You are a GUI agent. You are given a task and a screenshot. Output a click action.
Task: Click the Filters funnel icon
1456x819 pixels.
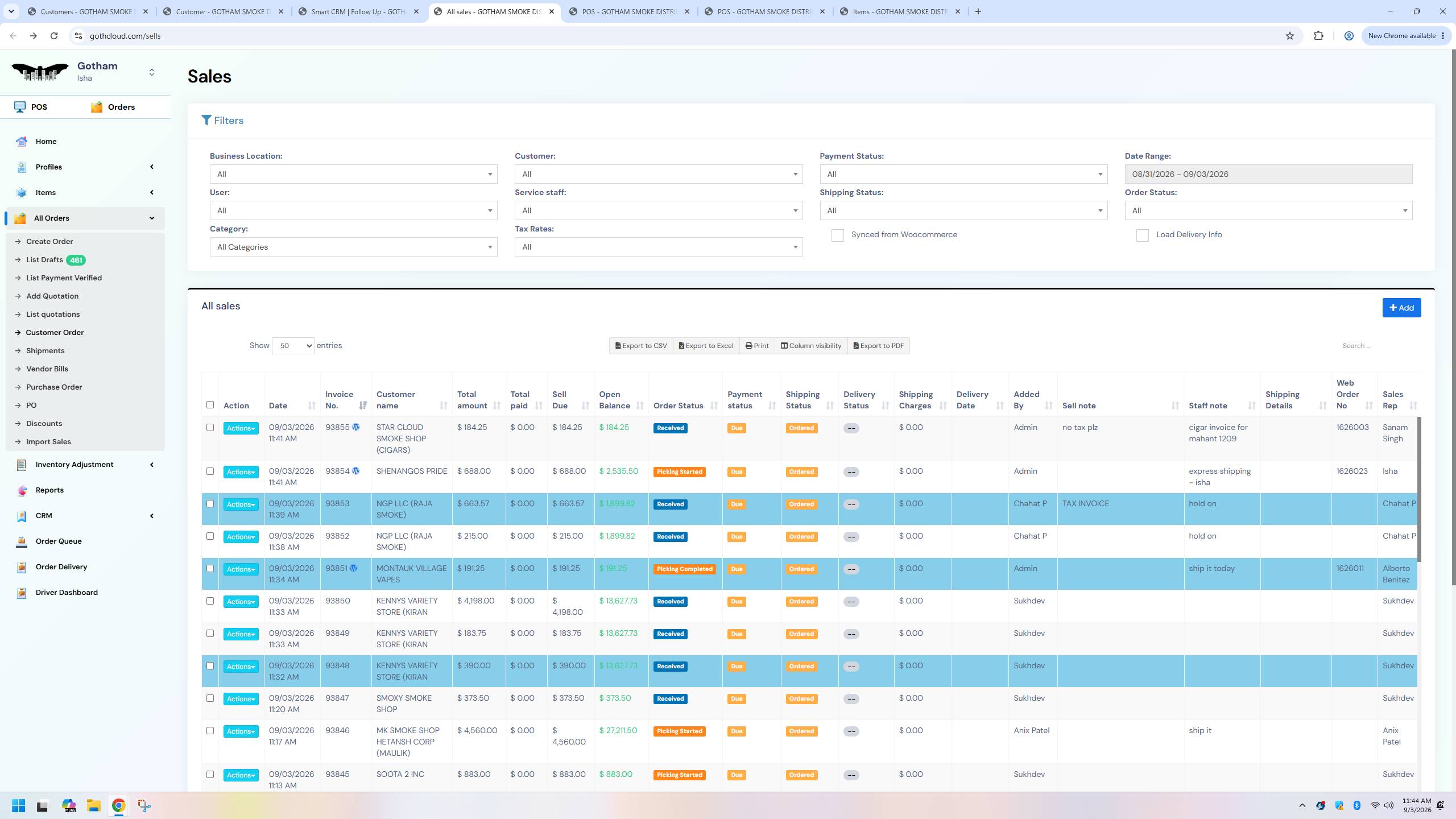click(x=206, y=121)
